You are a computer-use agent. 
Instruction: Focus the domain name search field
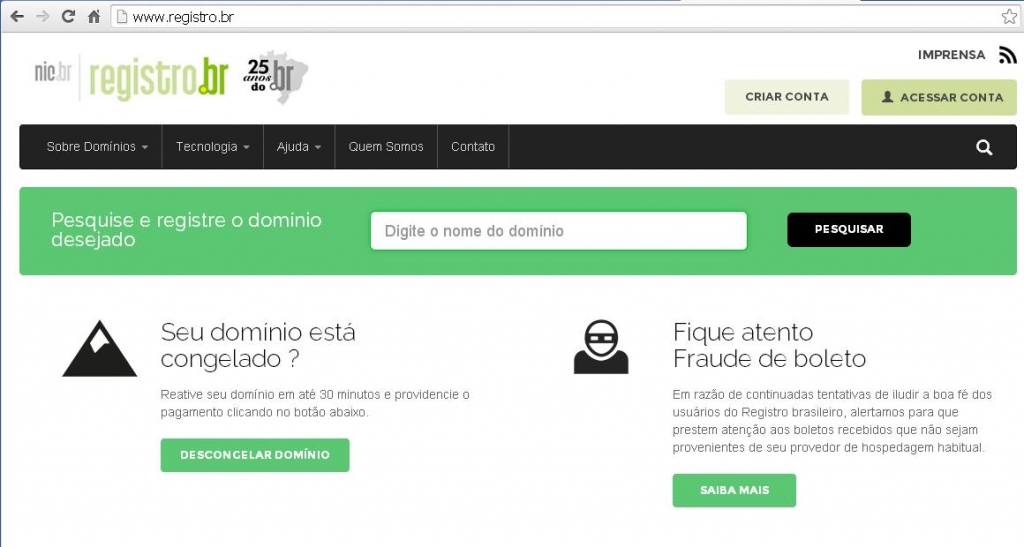tap(558, 230)
